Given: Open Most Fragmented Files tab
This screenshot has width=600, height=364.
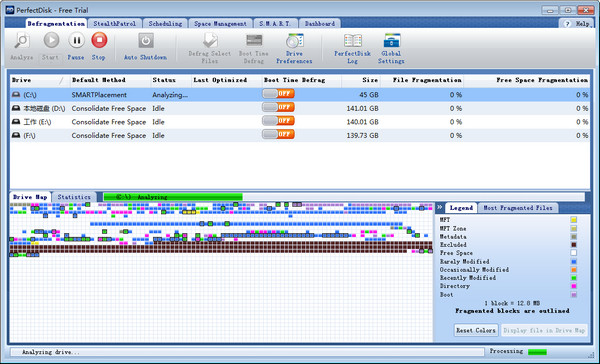Looking at the screenshot, I should (518, 208).
